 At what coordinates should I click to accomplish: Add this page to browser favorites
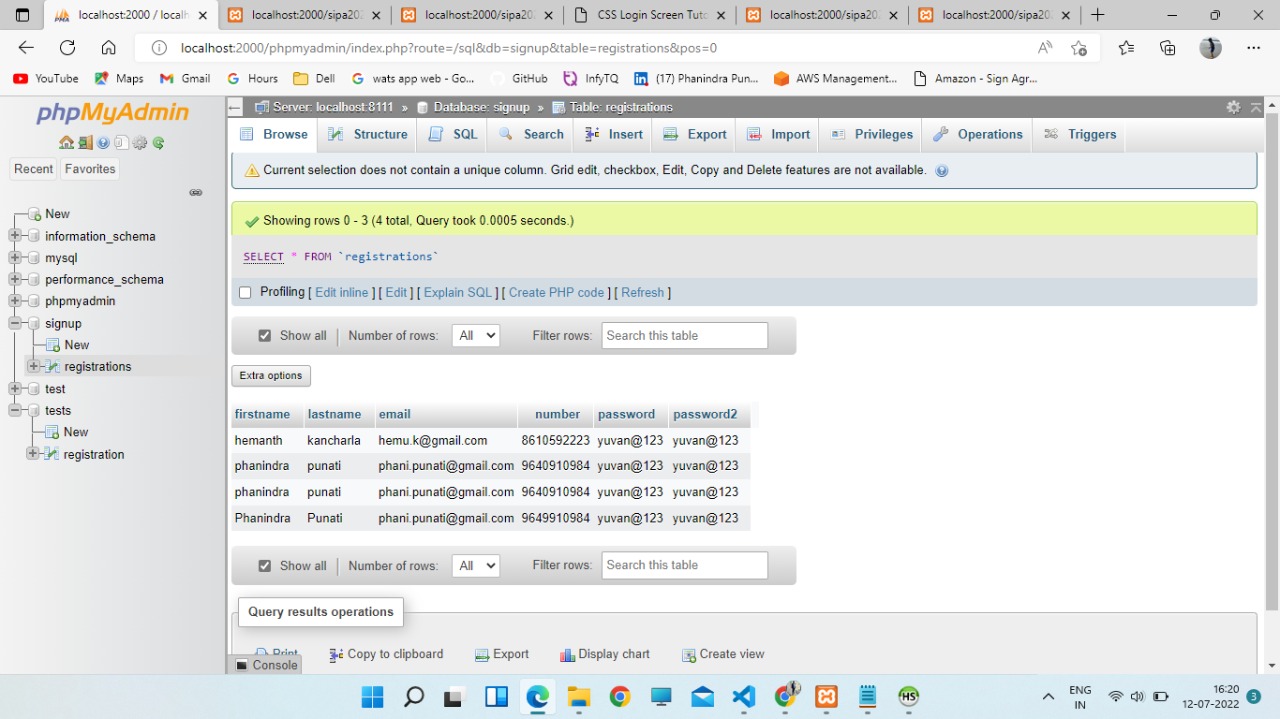(1079, 48)
